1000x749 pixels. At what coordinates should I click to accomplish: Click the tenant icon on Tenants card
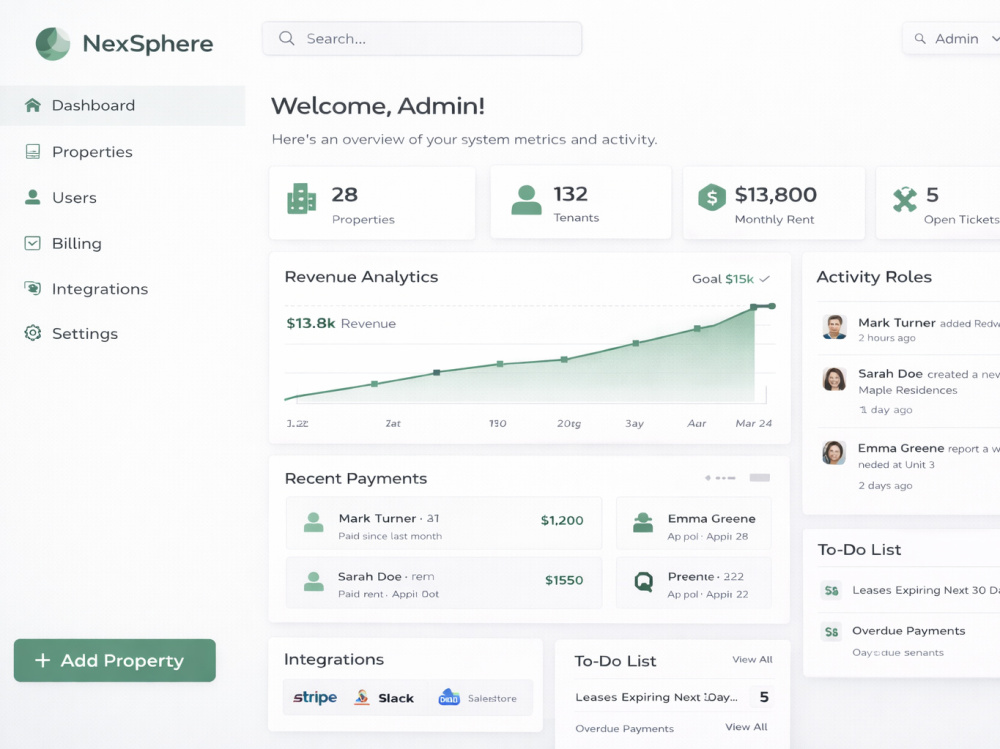coord(526,200)
